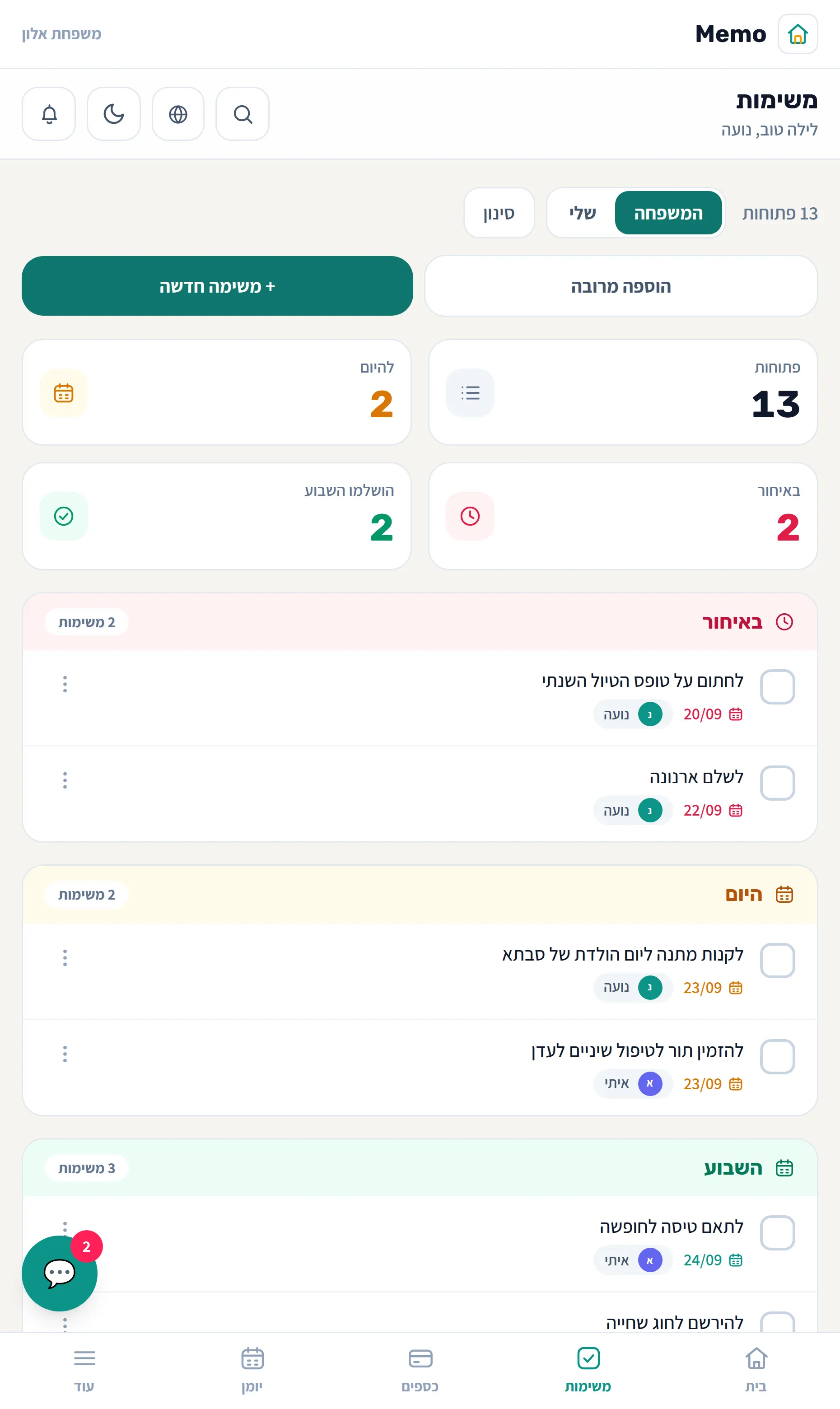This screenshot has width=840, height=1409.
Task: Open options menu for לקנות מתנה task
Action: click(65, 957)
